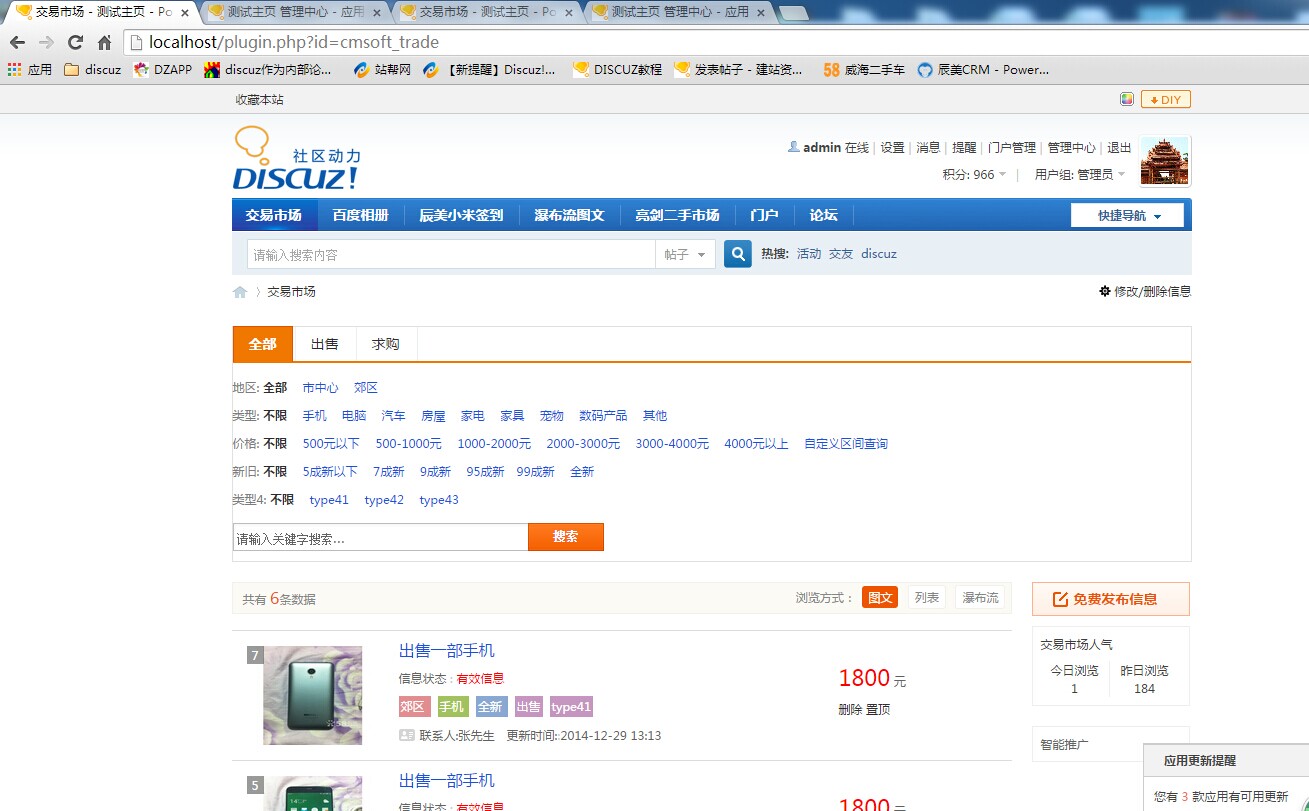Switch to the 出售 tab
Image resolution: width=1309 pixels, height=811 pixels.
coord(325,344)
